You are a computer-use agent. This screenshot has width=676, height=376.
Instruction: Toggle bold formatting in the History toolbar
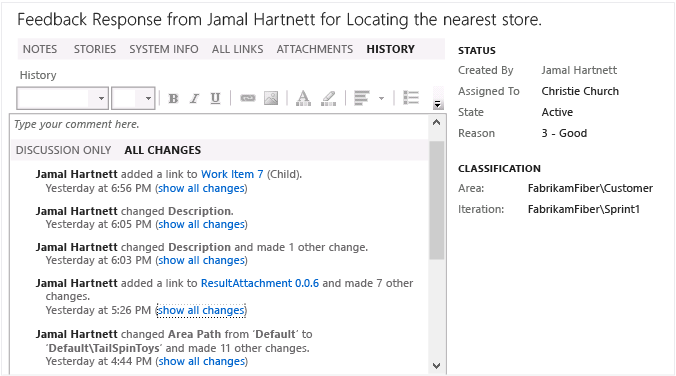tap(173, 99)
